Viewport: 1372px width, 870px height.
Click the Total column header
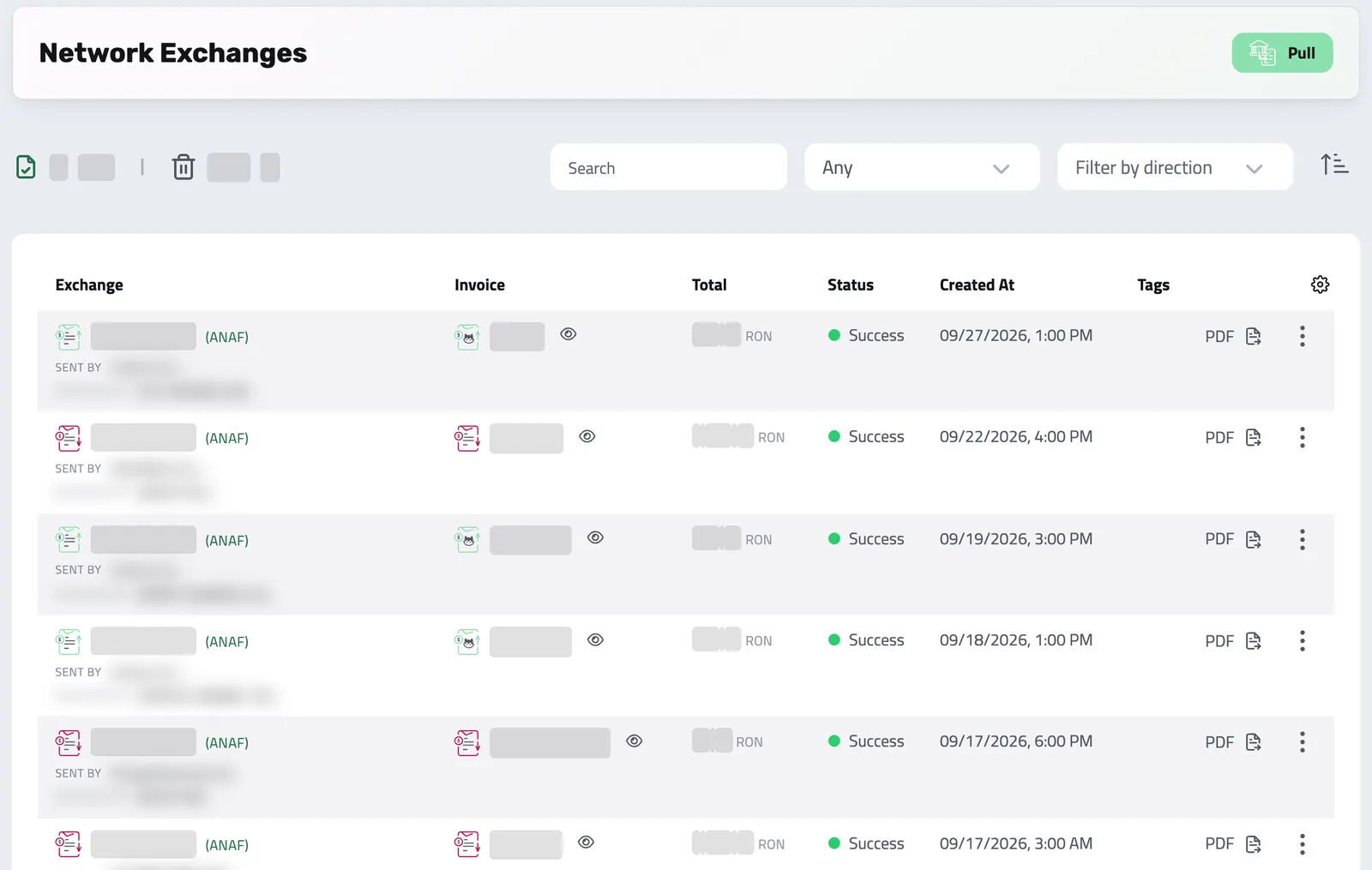pyautogui.click(x=709, y=285)
